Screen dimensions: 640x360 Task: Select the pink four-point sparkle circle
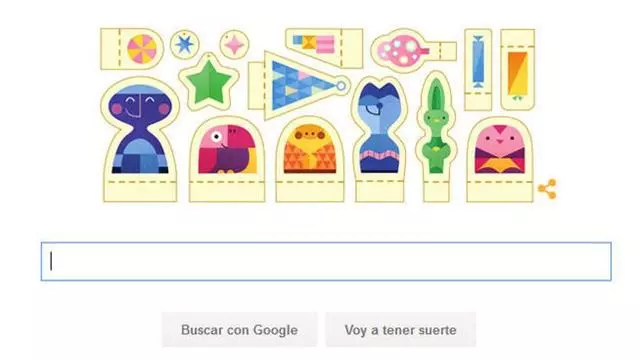click(x=235, y=44)
